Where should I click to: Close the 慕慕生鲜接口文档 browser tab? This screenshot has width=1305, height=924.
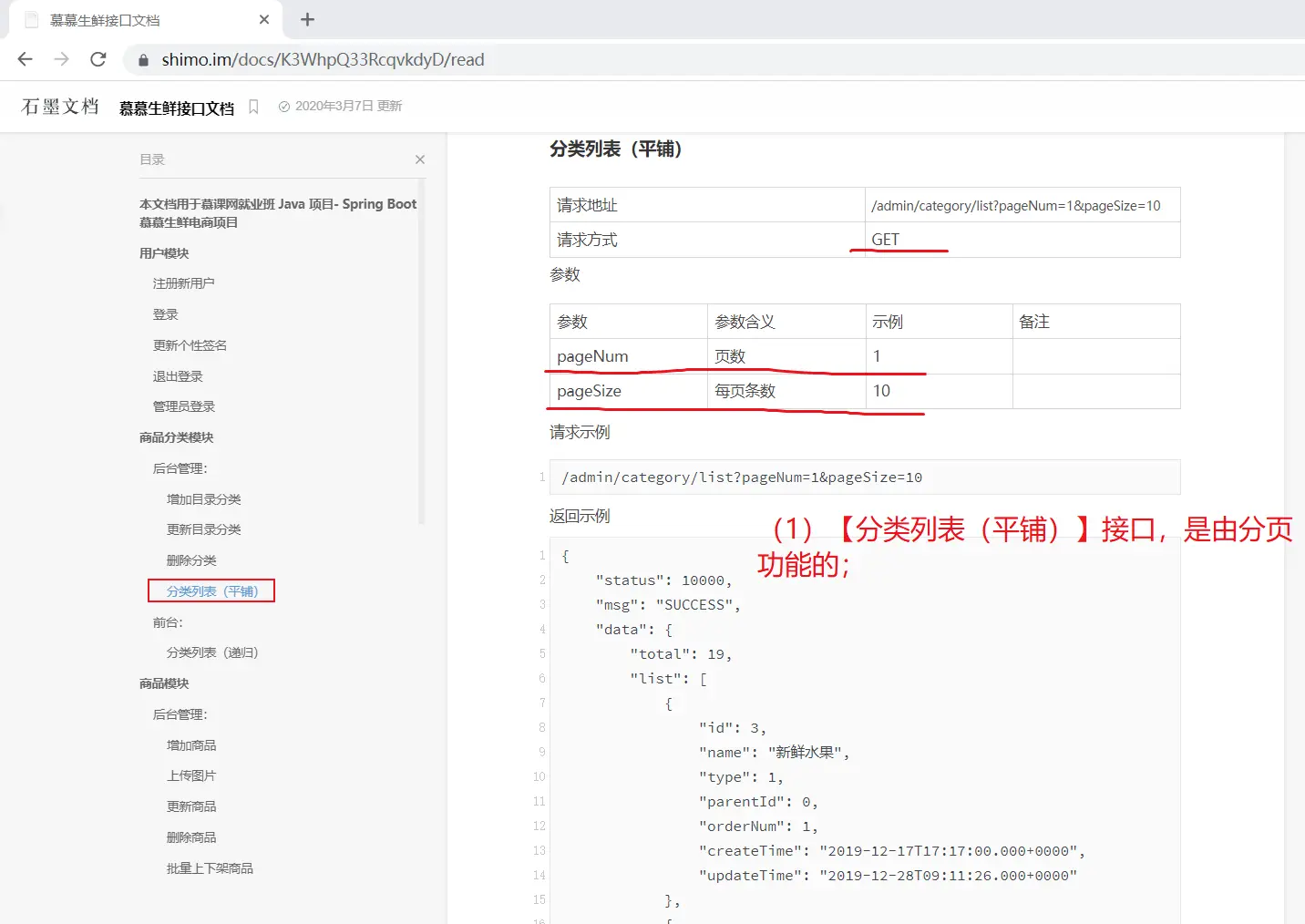click(264, 19)
